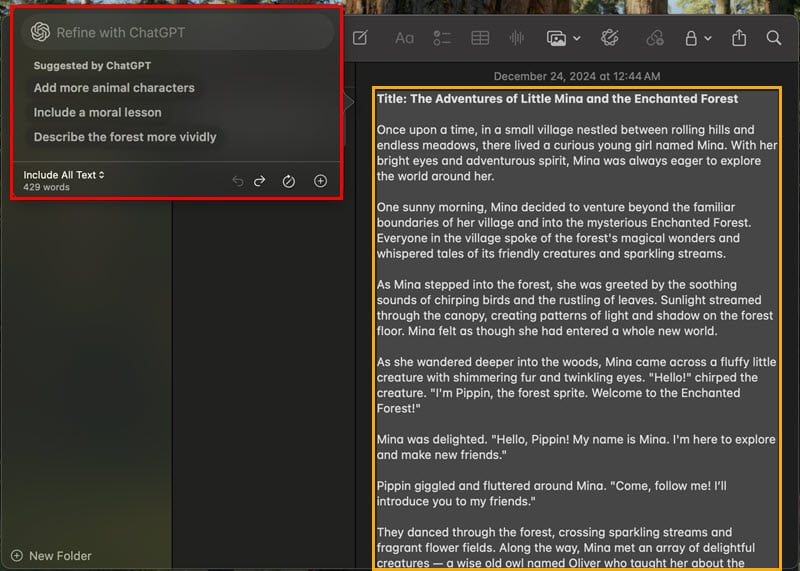
Task: Open the Apple Intelligence writing tools icon
Action: pyautogui.click(x=610, y=39)
